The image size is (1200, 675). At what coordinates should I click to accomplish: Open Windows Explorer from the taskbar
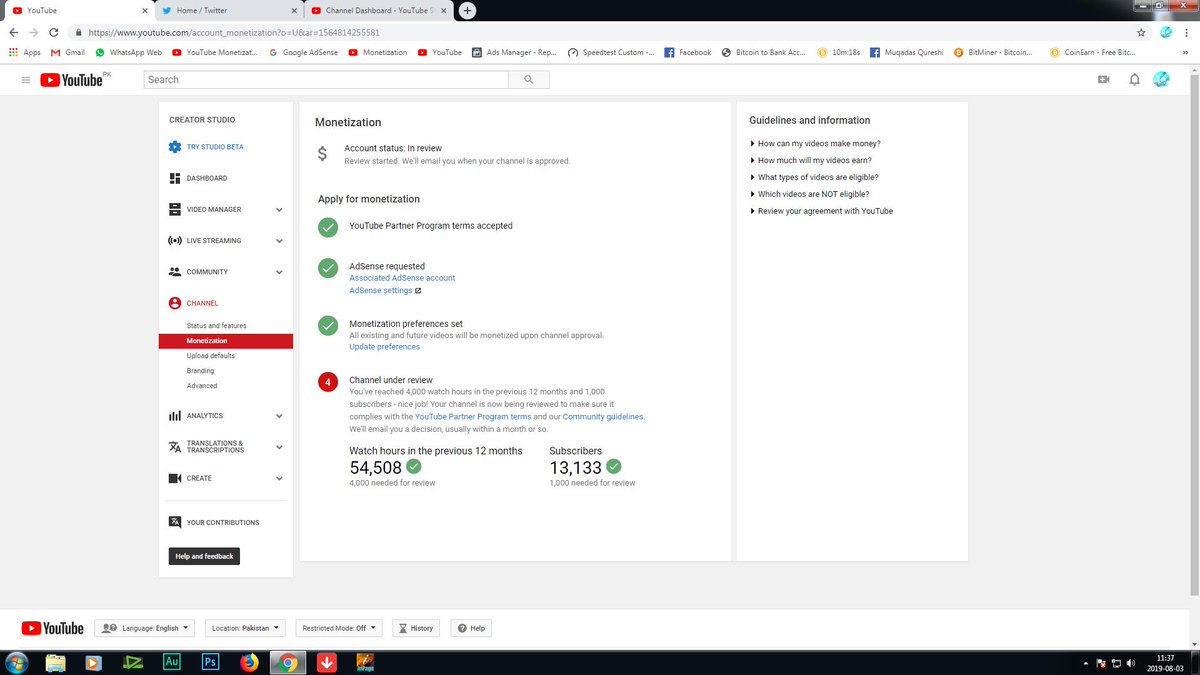[x=55, y=662]
